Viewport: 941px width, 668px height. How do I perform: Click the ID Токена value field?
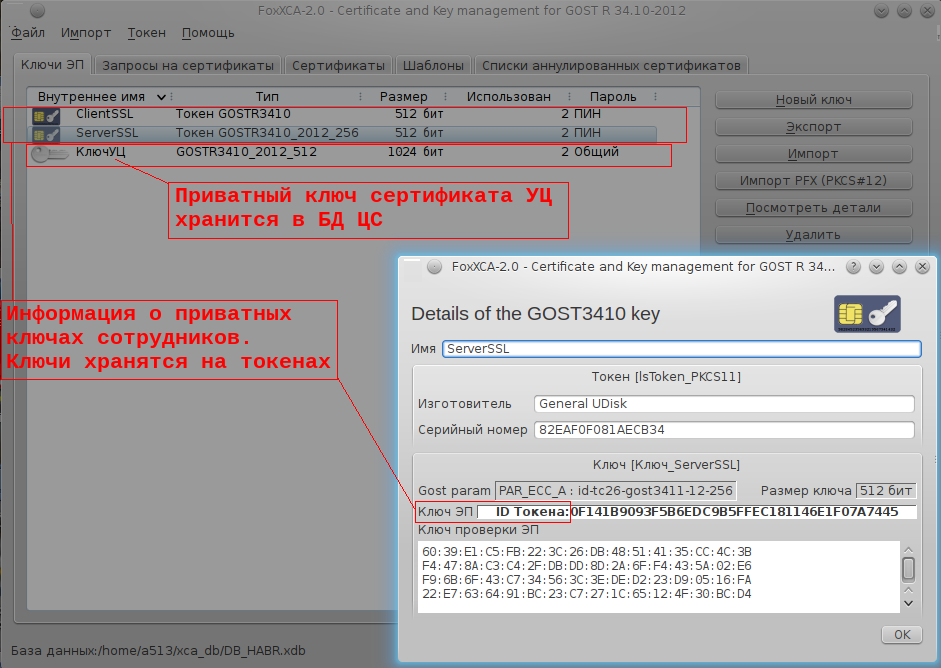point(697,512)
